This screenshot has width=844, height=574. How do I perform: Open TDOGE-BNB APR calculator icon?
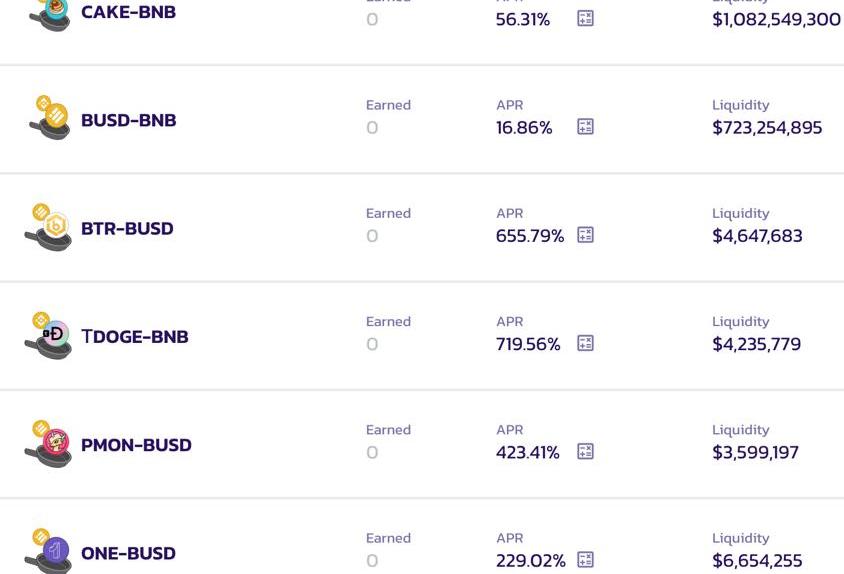(585, 343)
